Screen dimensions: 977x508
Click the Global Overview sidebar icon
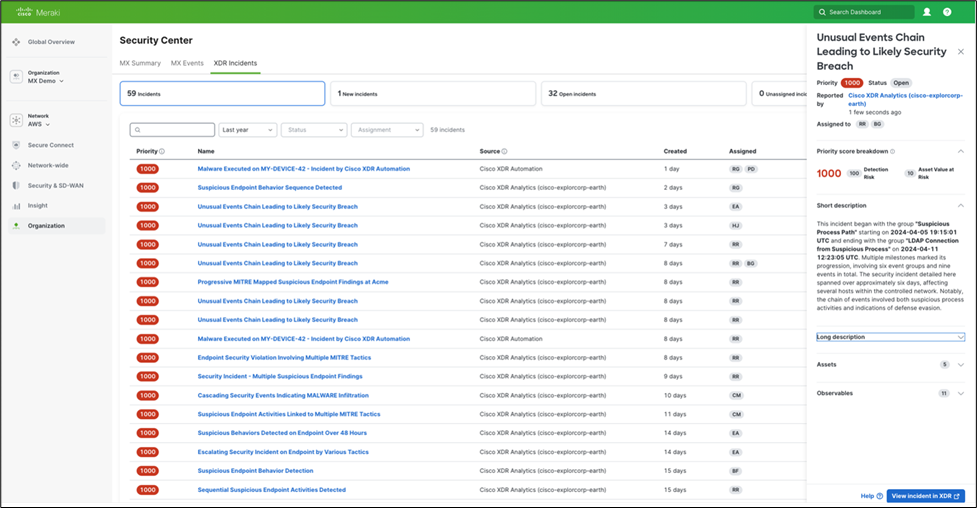16,42
